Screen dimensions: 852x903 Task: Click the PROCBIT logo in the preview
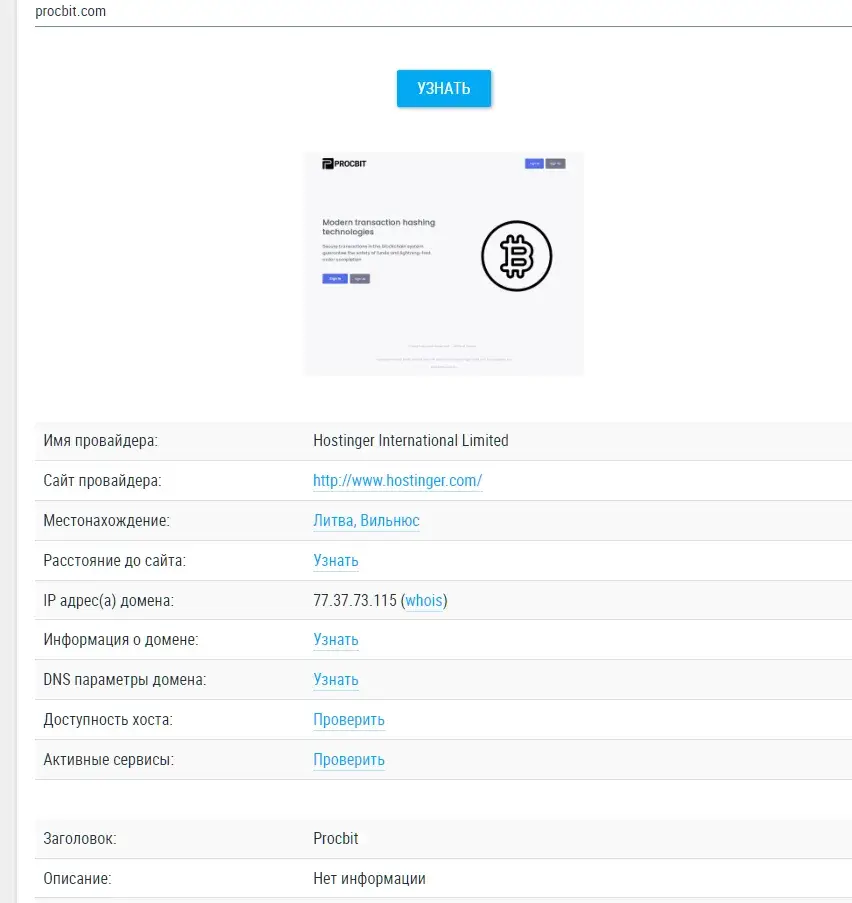pos(344,164)
